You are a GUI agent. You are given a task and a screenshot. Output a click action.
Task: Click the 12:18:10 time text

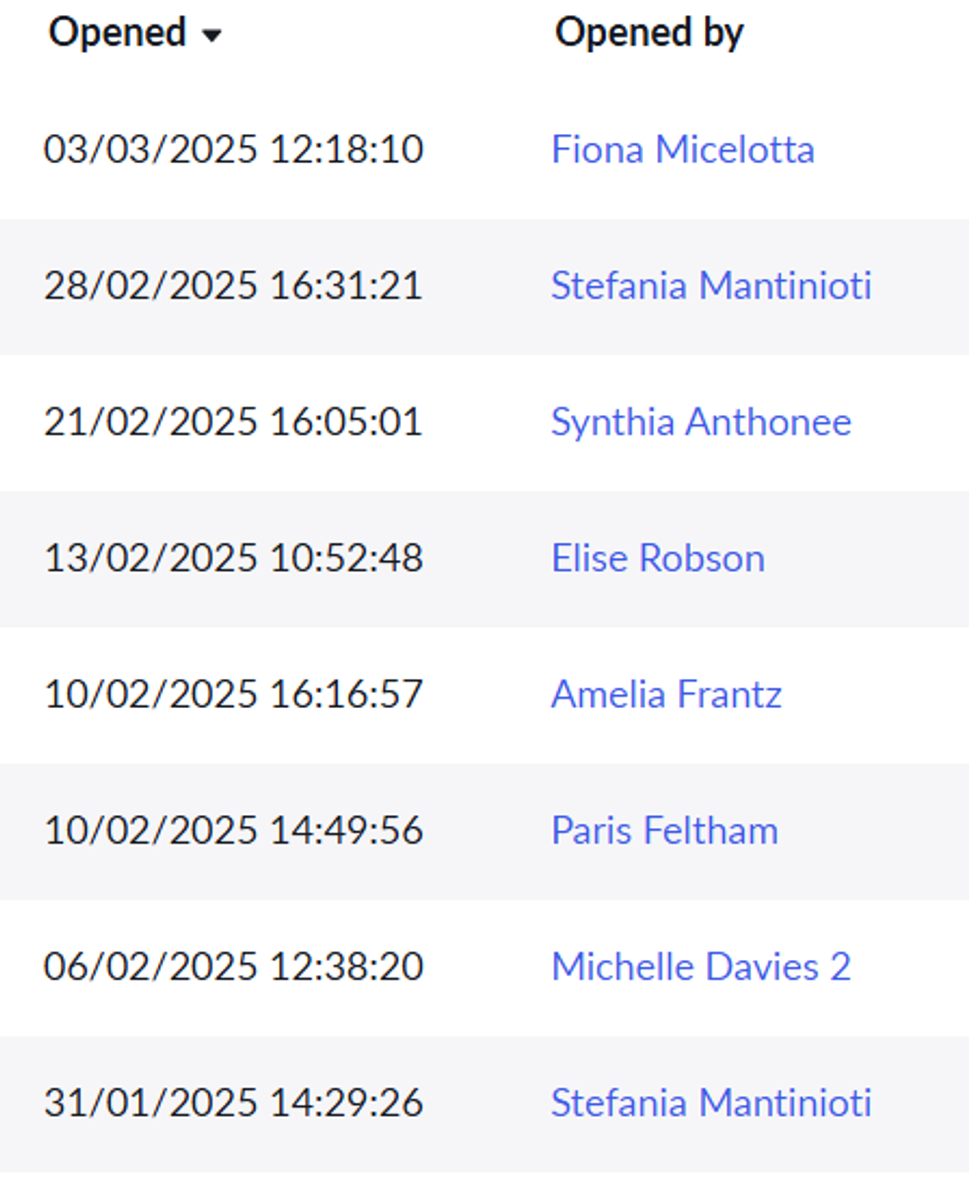point(346,150)
